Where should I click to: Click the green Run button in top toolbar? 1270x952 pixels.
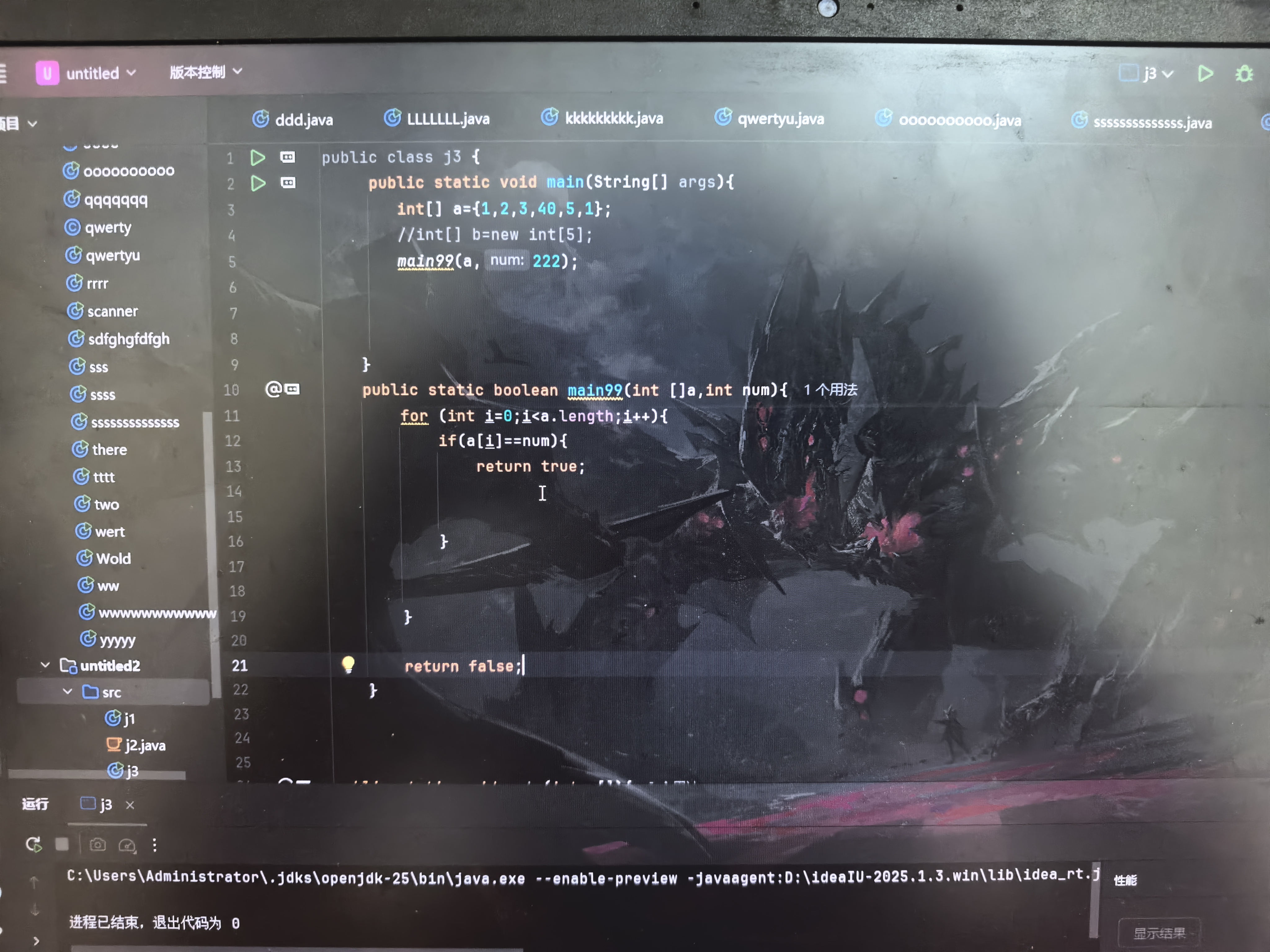pyautogui.click(x=1205, y=73)
